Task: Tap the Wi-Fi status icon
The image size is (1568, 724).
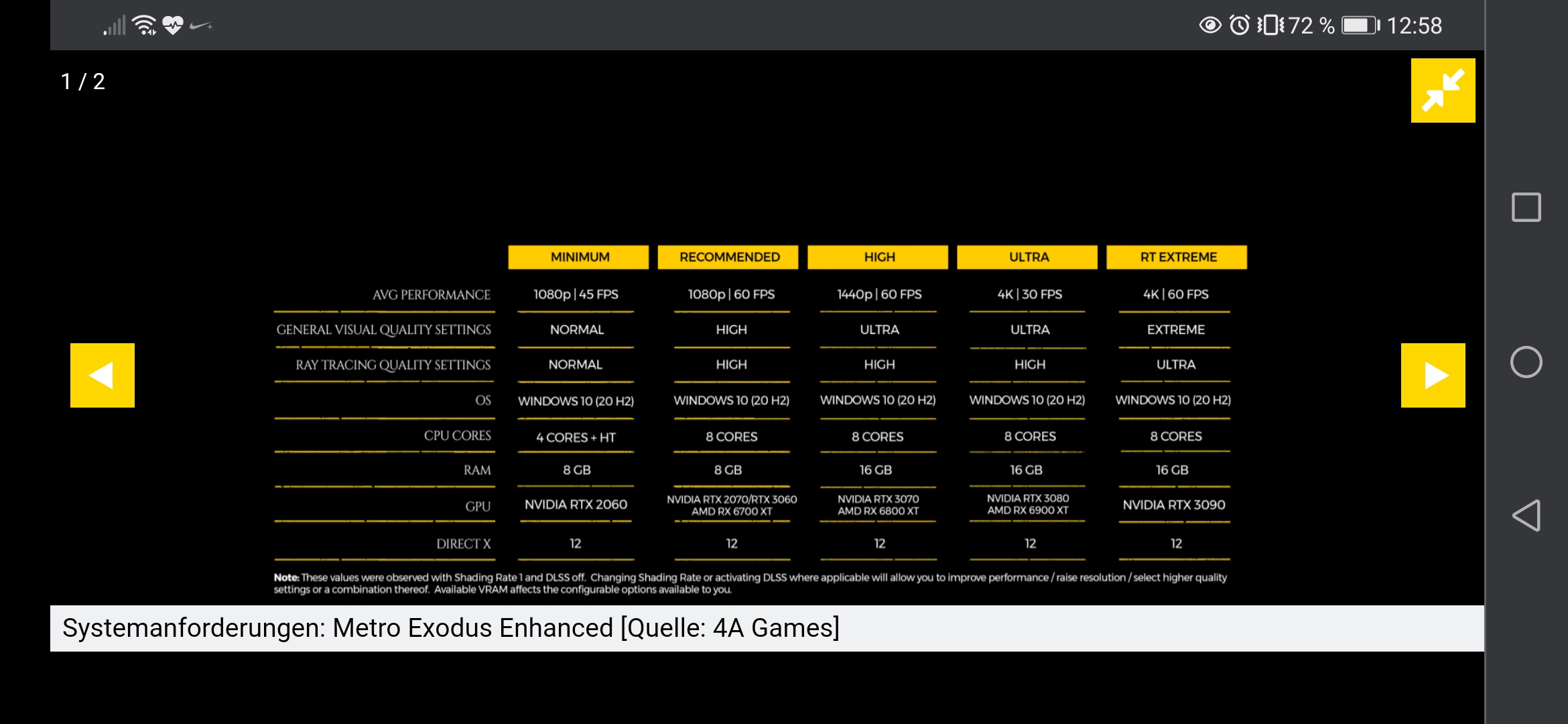Action: pyautogui.click(x=144, y=25)
